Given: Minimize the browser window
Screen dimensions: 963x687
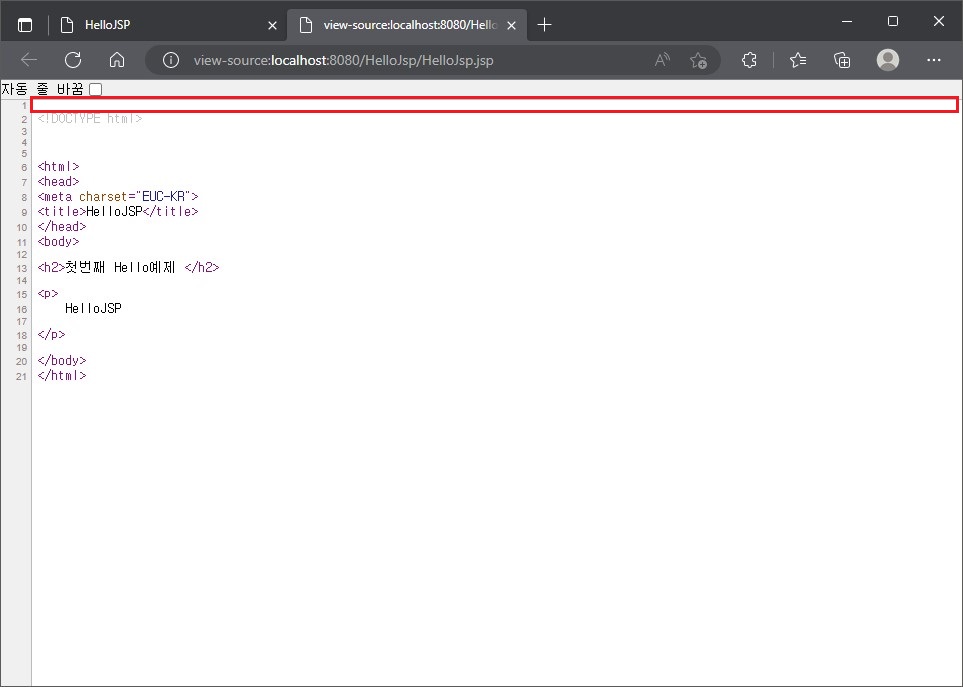Looking at the screenshot, I should (847, 21).
